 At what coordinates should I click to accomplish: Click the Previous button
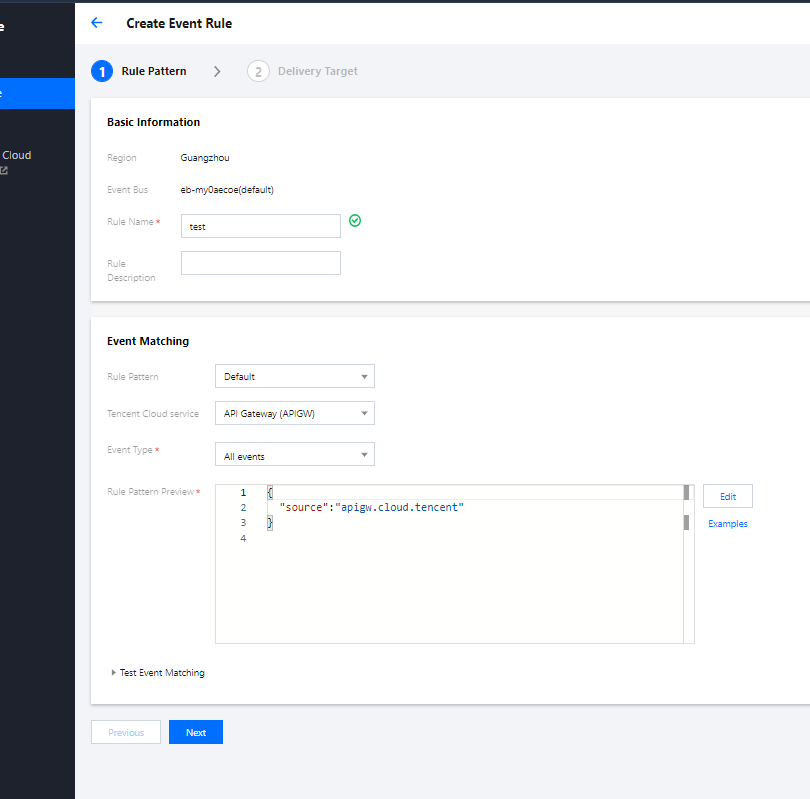pos(126,732)
